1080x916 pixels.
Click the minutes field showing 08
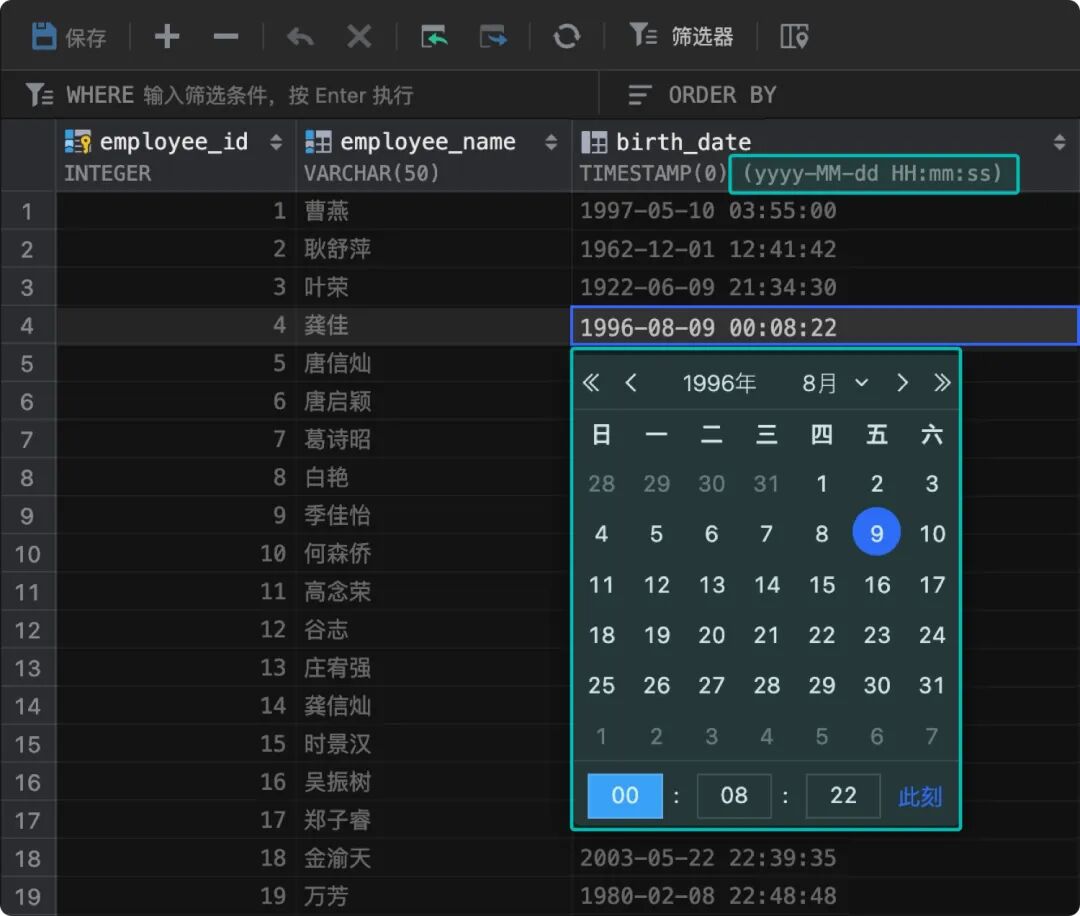[x=734, y=796]
